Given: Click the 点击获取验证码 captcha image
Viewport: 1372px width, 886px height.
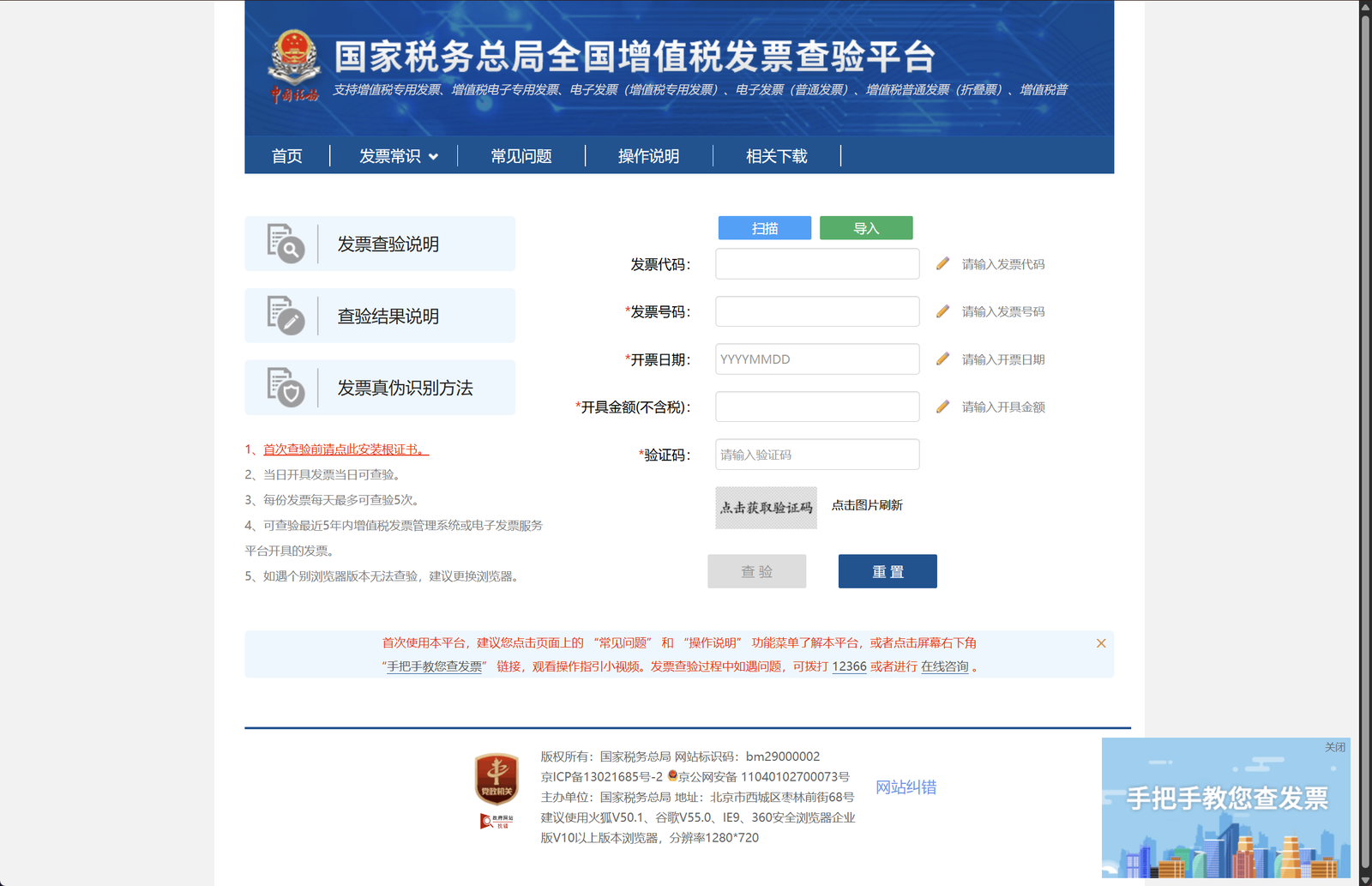Looking at the screenshot, I should [767, 508].
